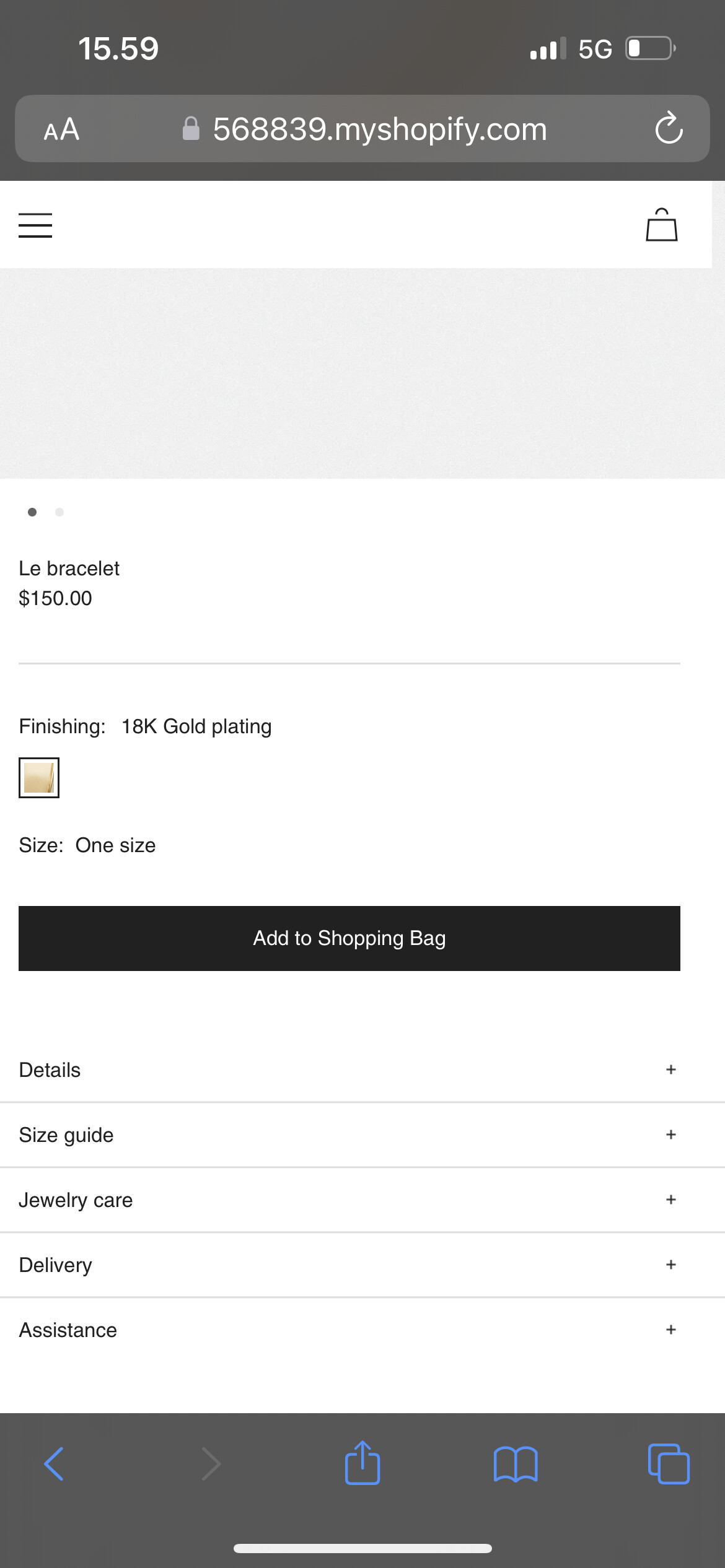The width and height of the screenshot is (725, 1568).
Task: Tap the AA text size button
Action: [x=61, y=129]
